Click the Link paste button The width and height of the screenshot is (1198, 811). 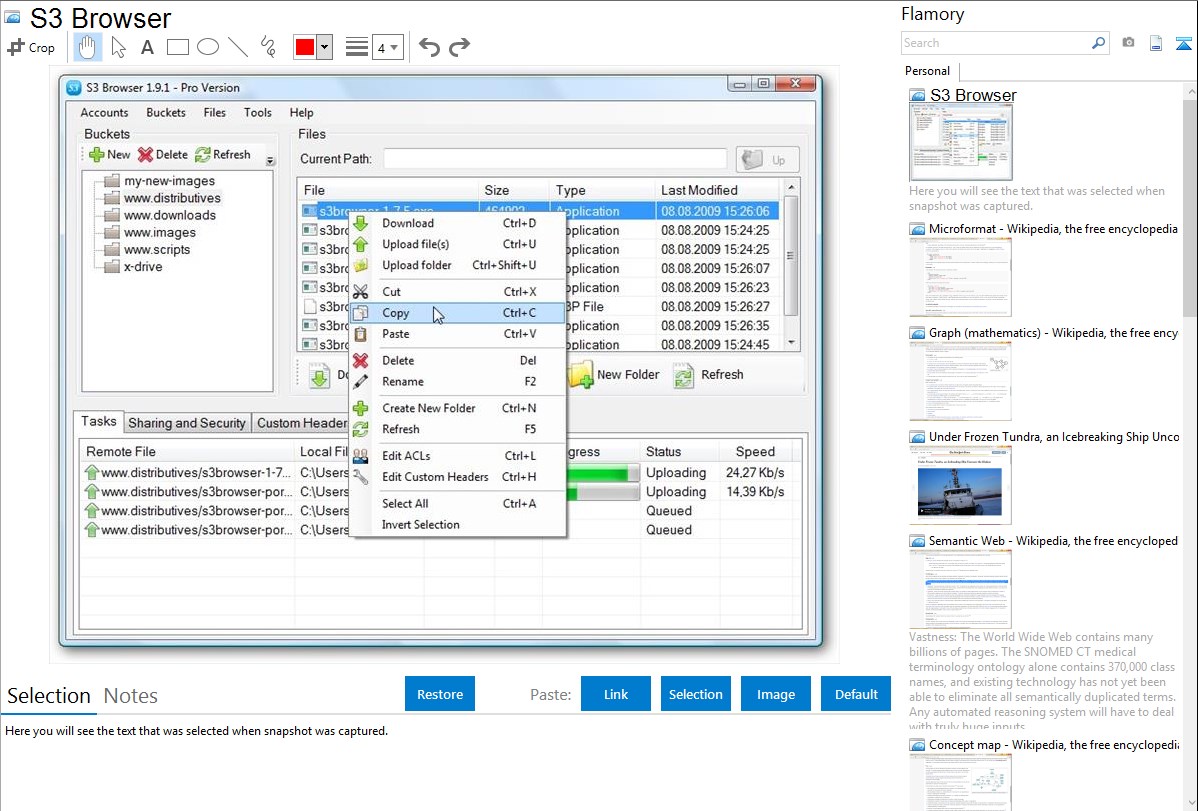pos(616,694)
